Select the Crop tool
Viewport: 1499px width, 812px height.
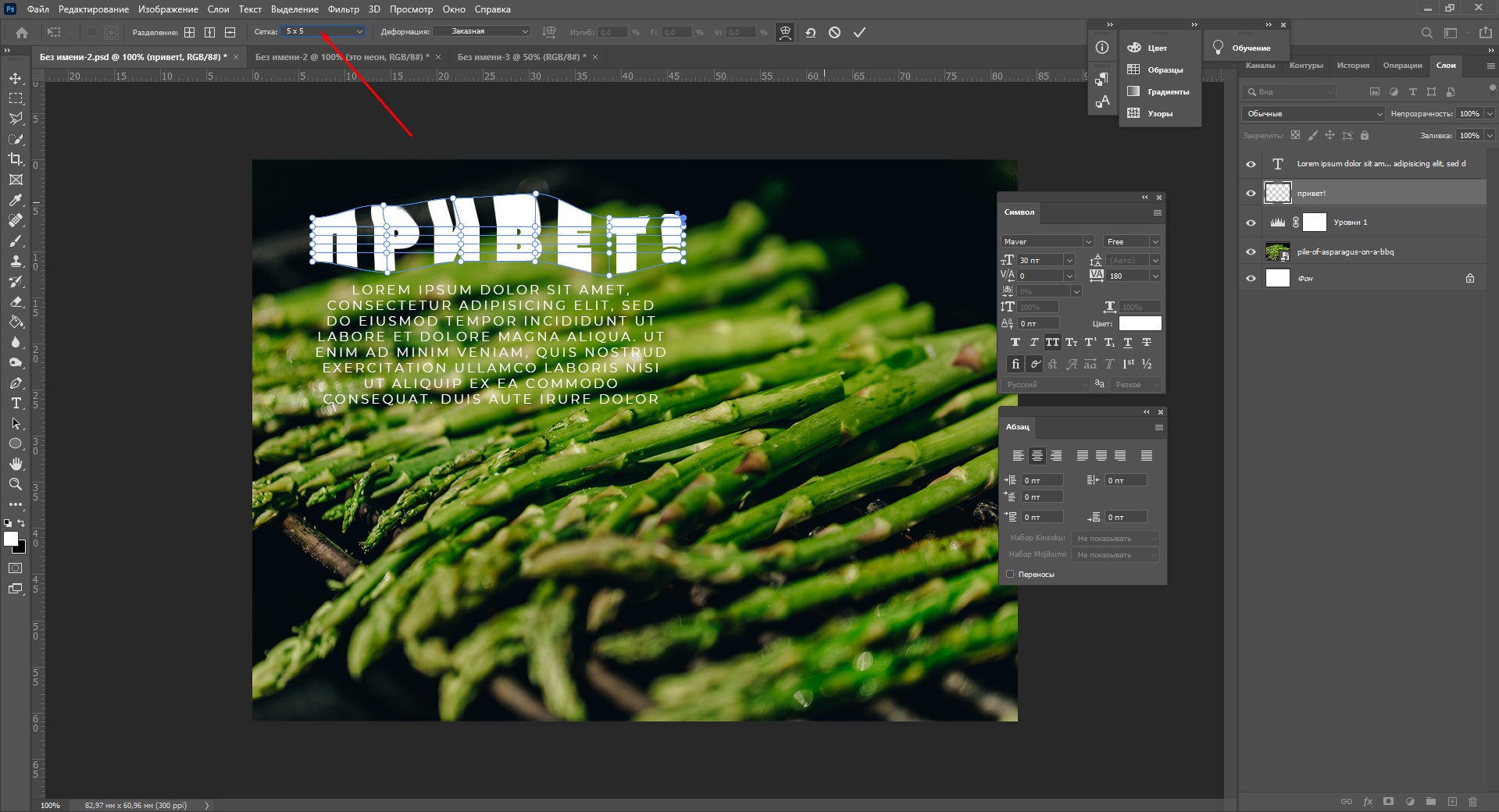click(x=16, y=159)
